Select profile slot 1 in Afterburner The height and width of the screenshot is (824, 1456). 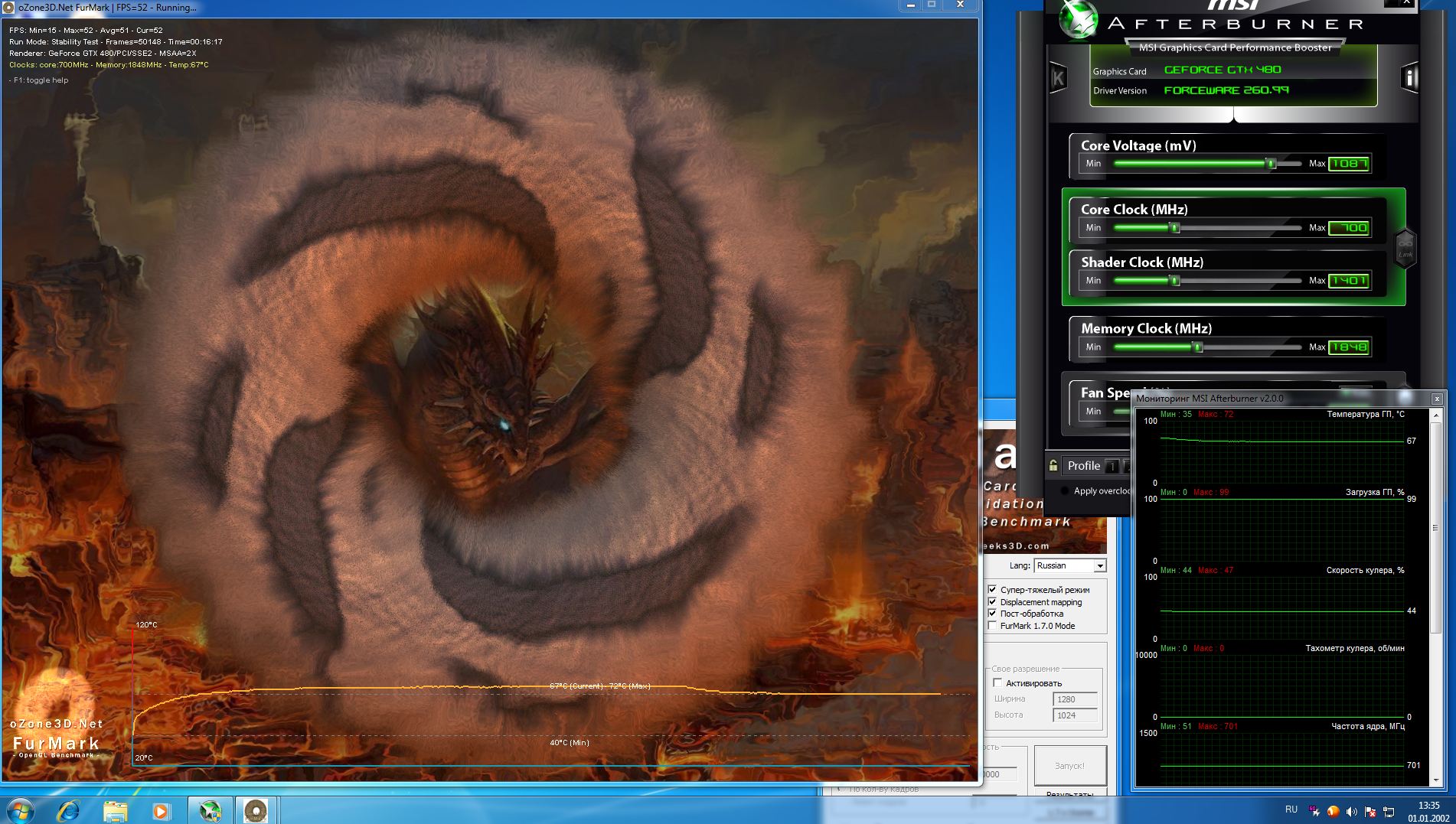point(1112,466)
